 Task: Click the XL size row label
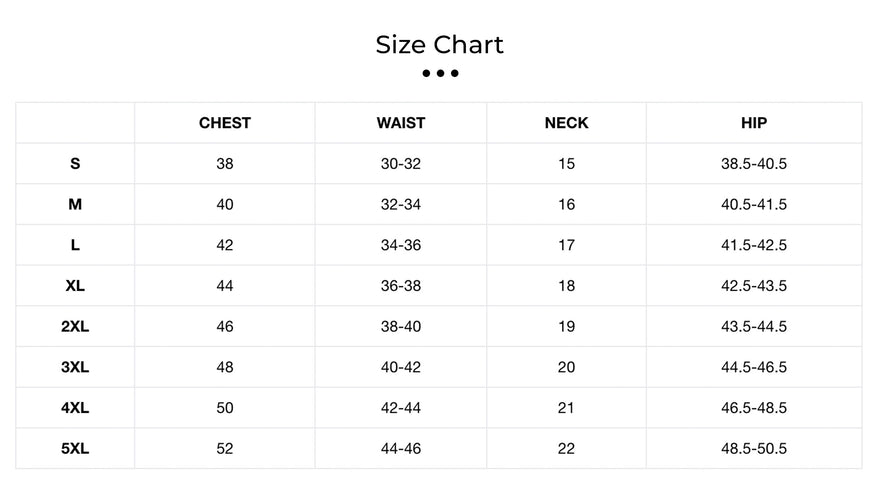[75, 286]
